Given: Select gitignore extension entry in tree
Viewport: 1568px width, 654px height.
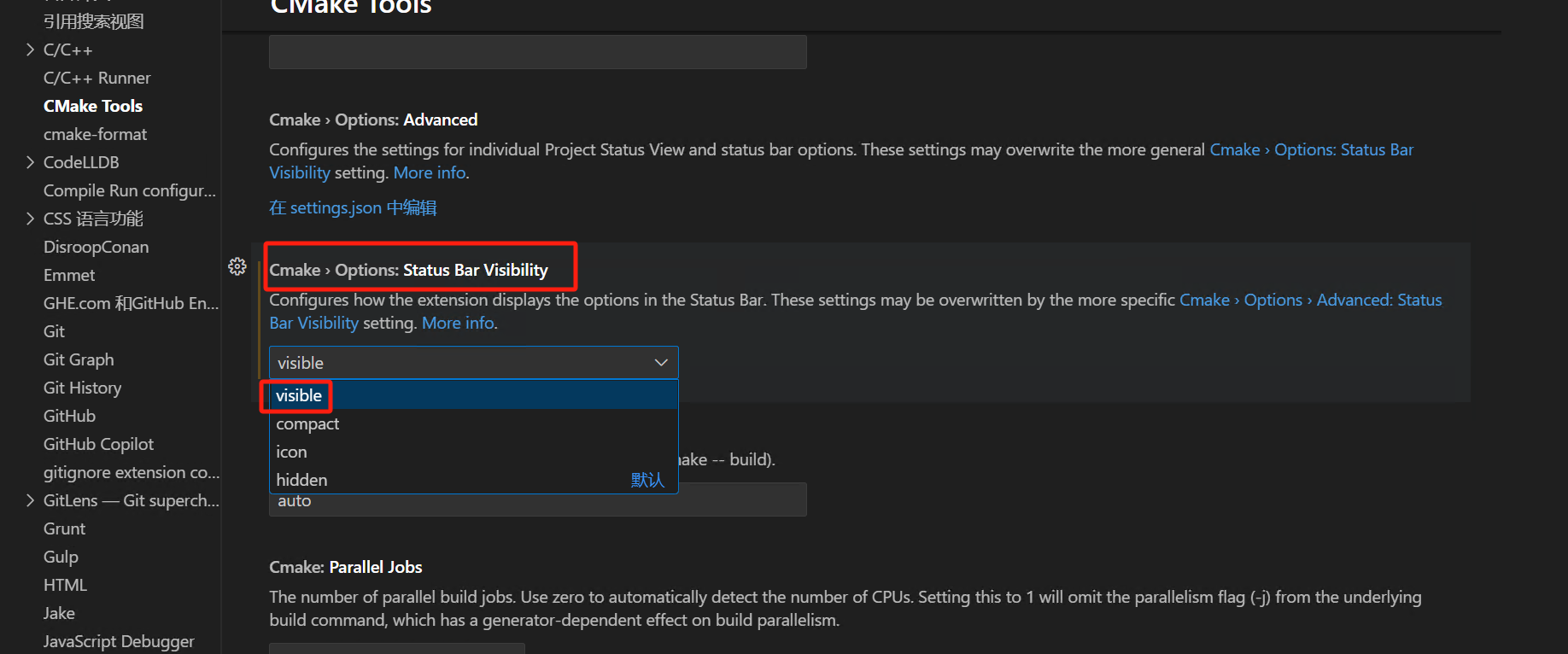Looking at the screenshot, I should [x=132, y=472].
